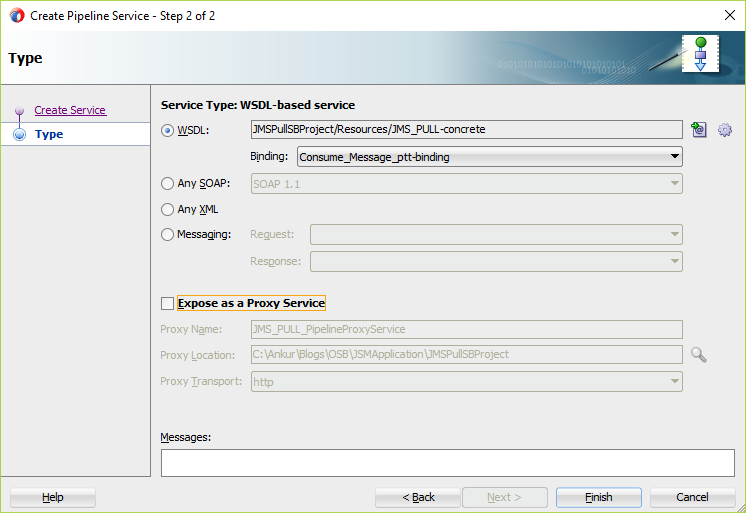Click the disabled Next button
The height and width of the screenshot is (513, 746).
pyautogui.click(x=505, y=497)
